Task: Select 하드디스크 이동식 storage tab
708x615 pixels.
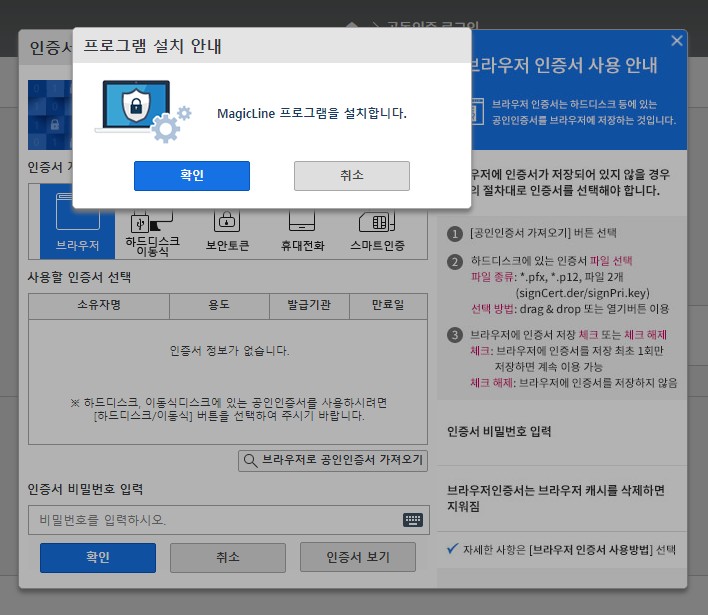Action: (153, 234)
